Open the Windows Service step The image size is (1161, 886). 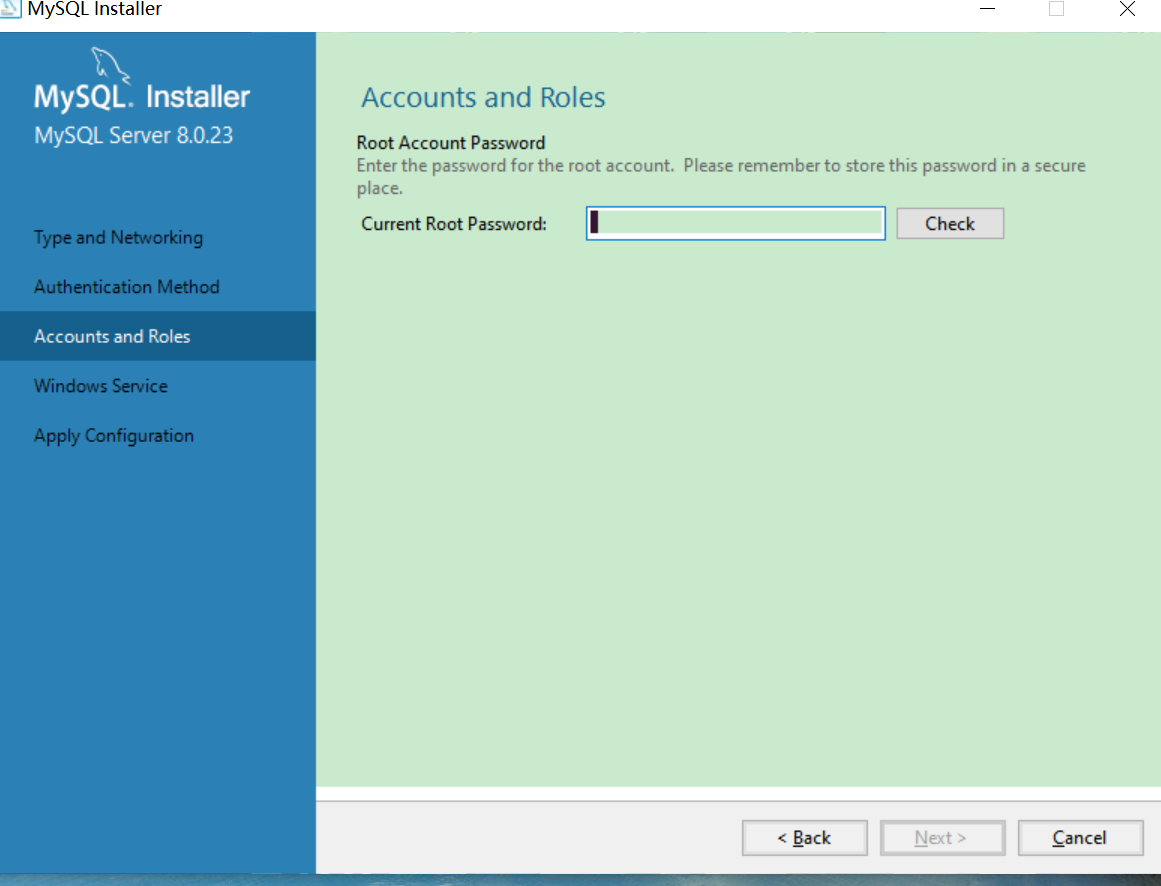point(101,386)
